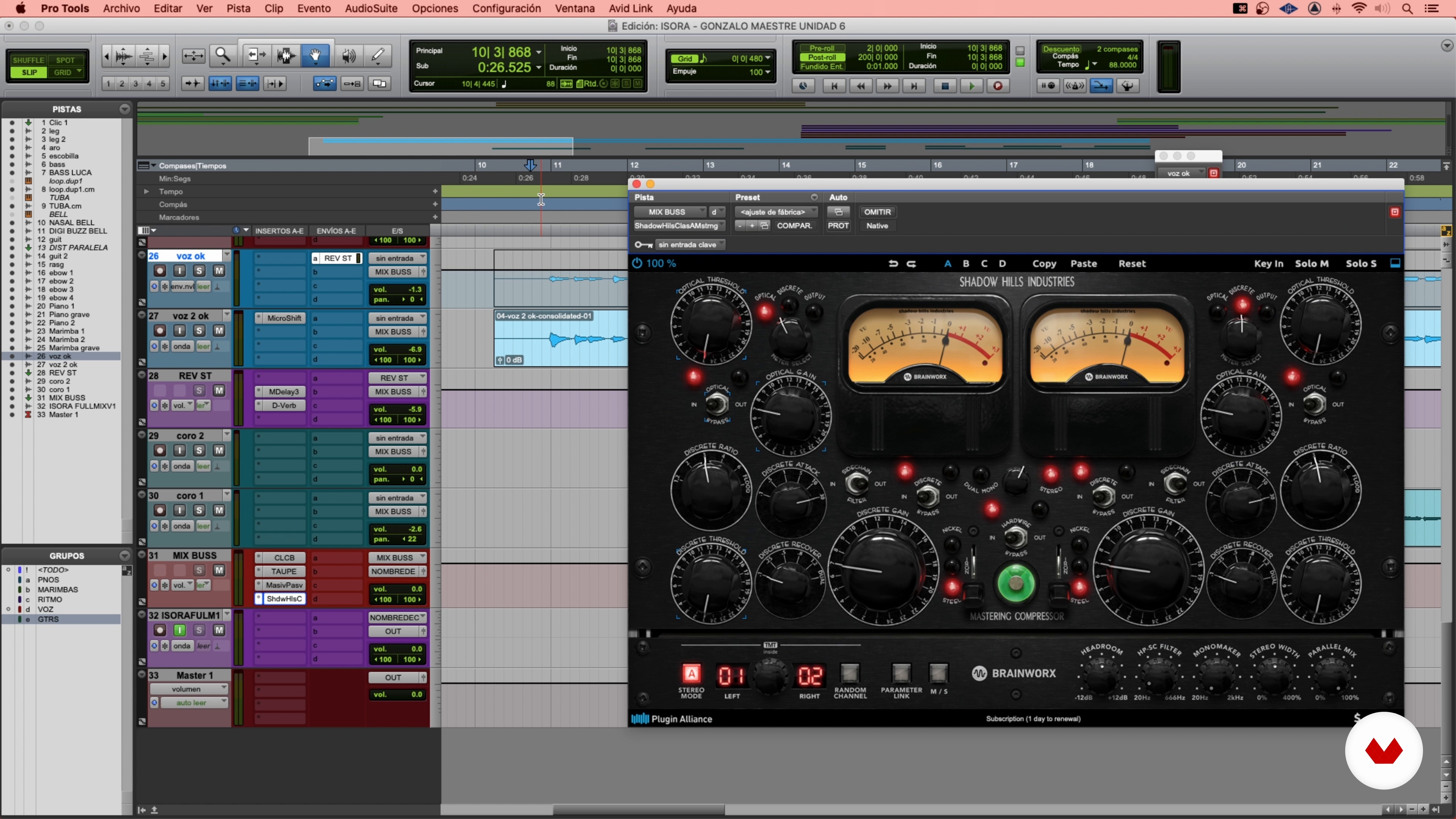This screenshot has height=819, width=1456.
Task: Record-enable the coro 2 track
Action: 160,450
